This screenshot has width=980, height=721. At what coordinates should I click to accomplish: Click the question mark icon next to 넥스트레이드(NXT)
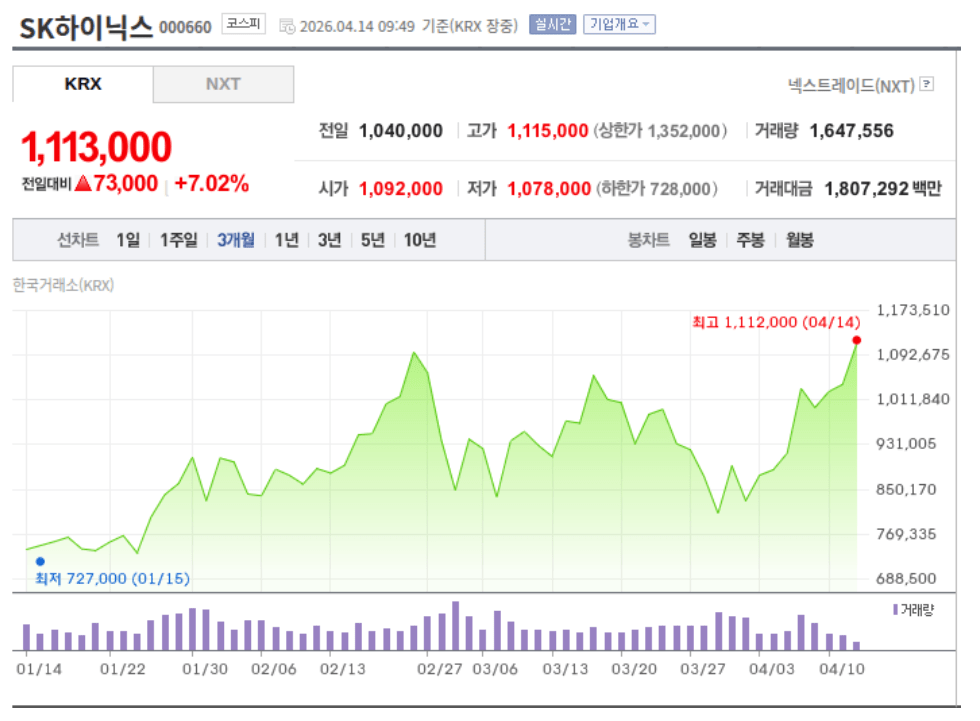(927, 85)
